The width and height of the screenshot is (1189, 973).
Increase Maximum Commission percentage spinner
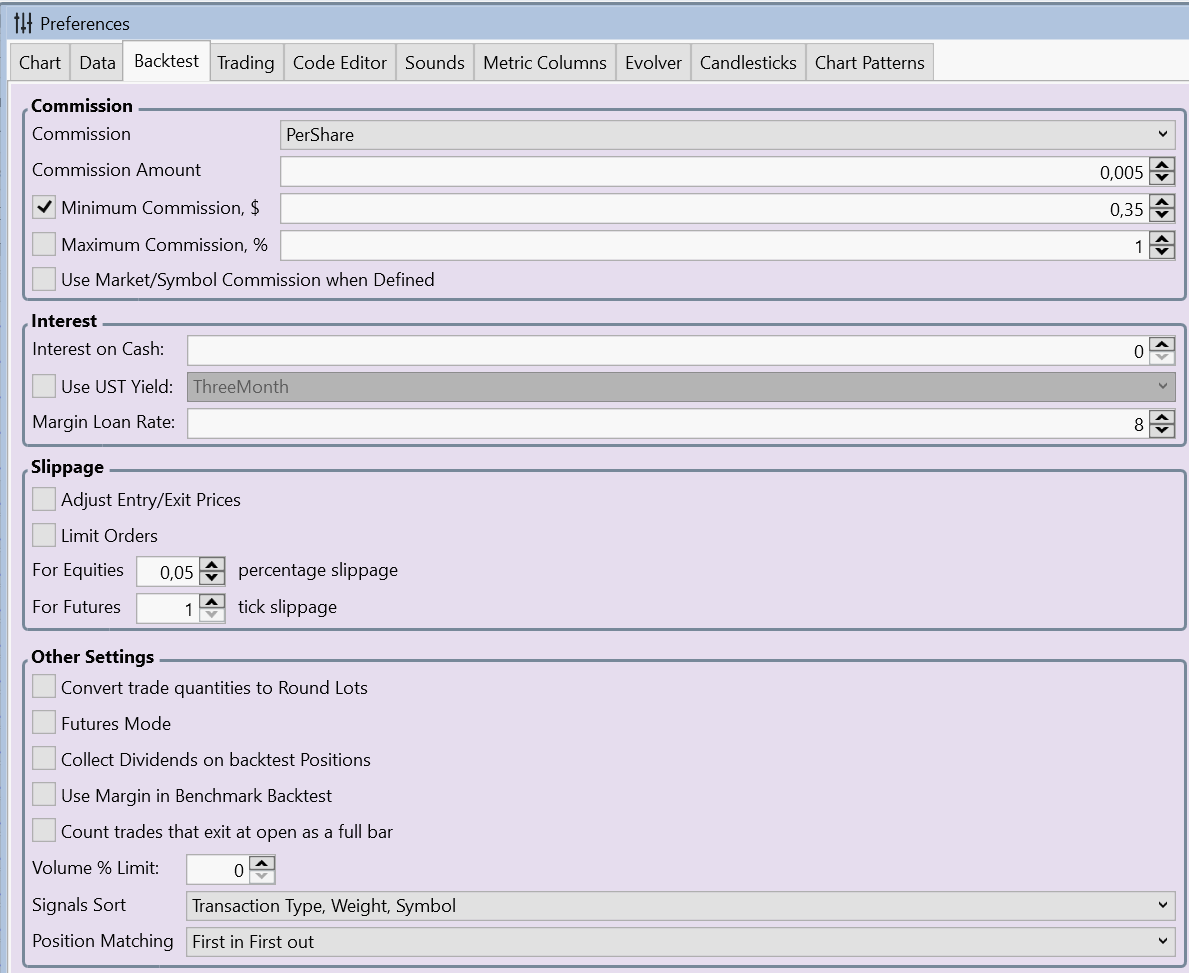point(1161,239)
